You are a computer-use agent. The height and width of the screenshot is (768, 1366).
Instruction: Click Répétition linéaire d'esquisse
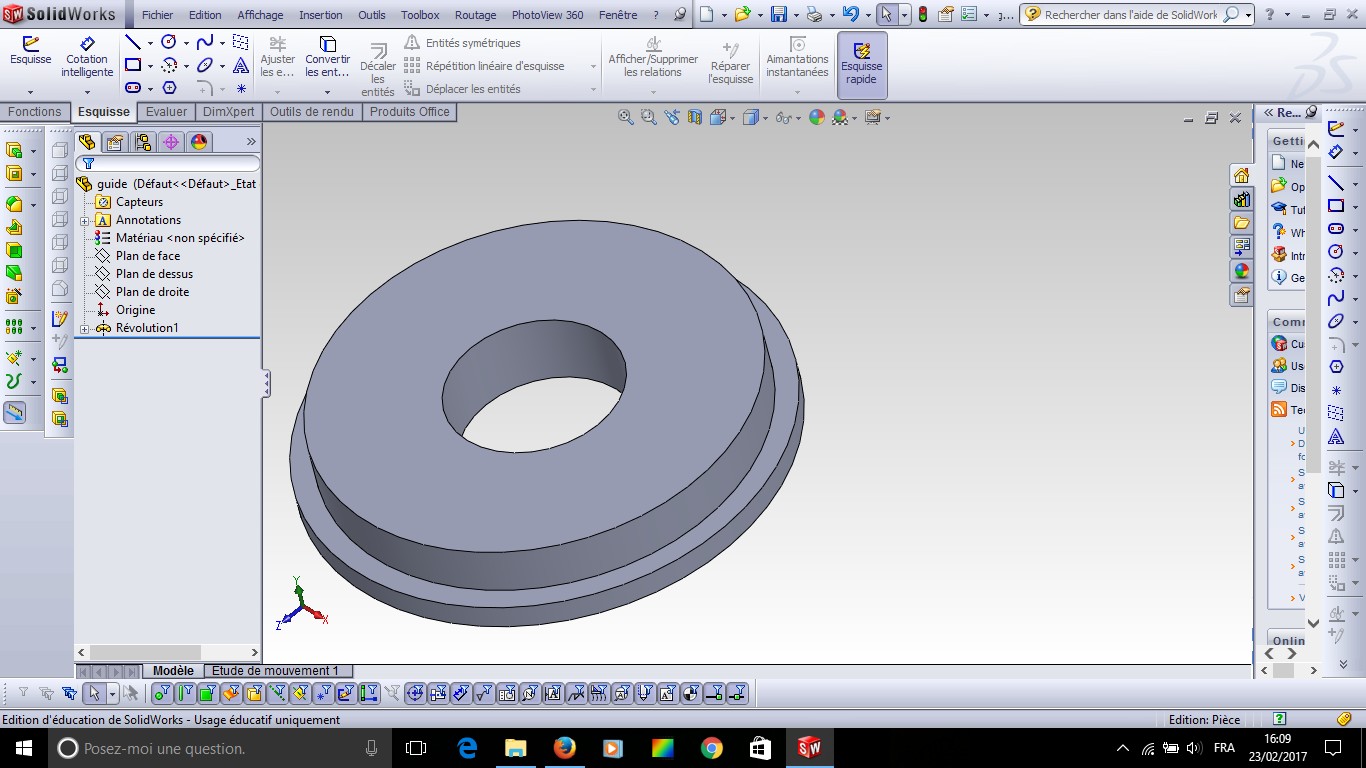(x=485, y=66)
